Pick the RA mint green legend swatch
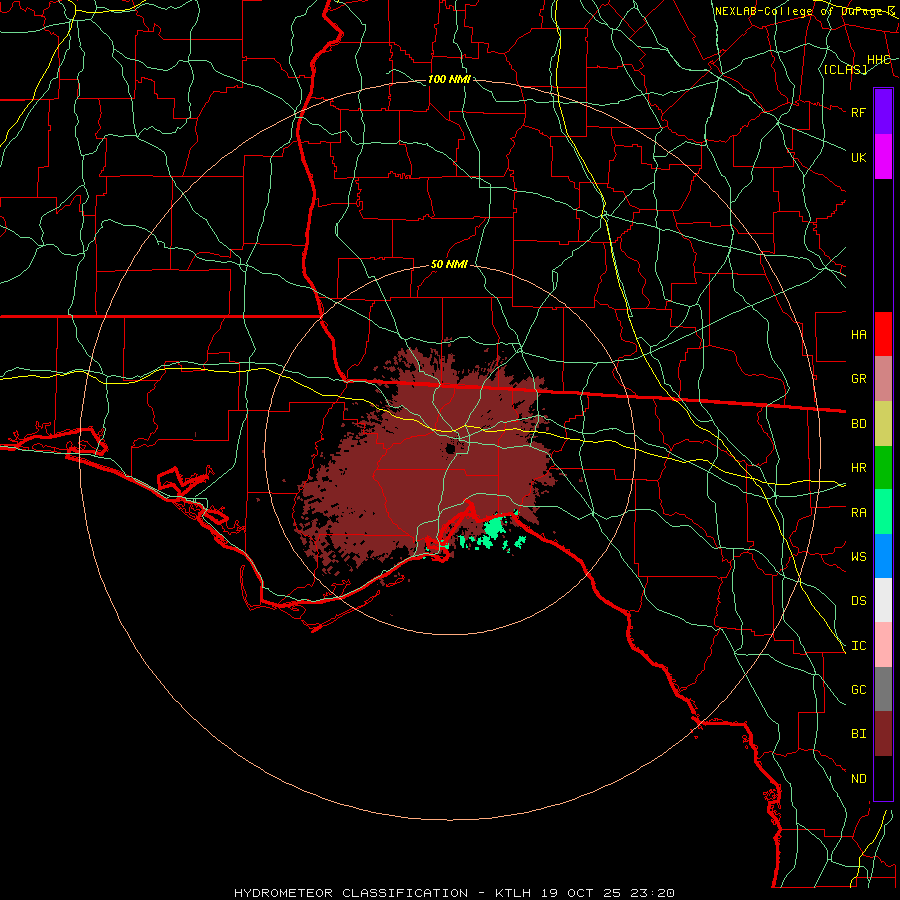The image size is (900, 900). 883,512
